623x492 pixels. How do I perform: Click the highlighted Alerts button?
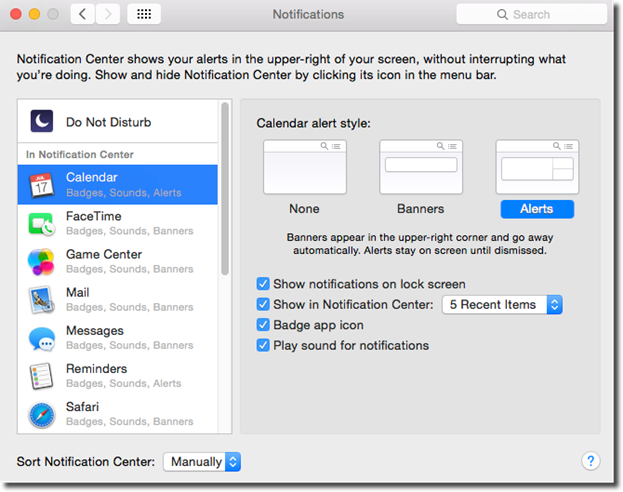[x=537, y=209]
